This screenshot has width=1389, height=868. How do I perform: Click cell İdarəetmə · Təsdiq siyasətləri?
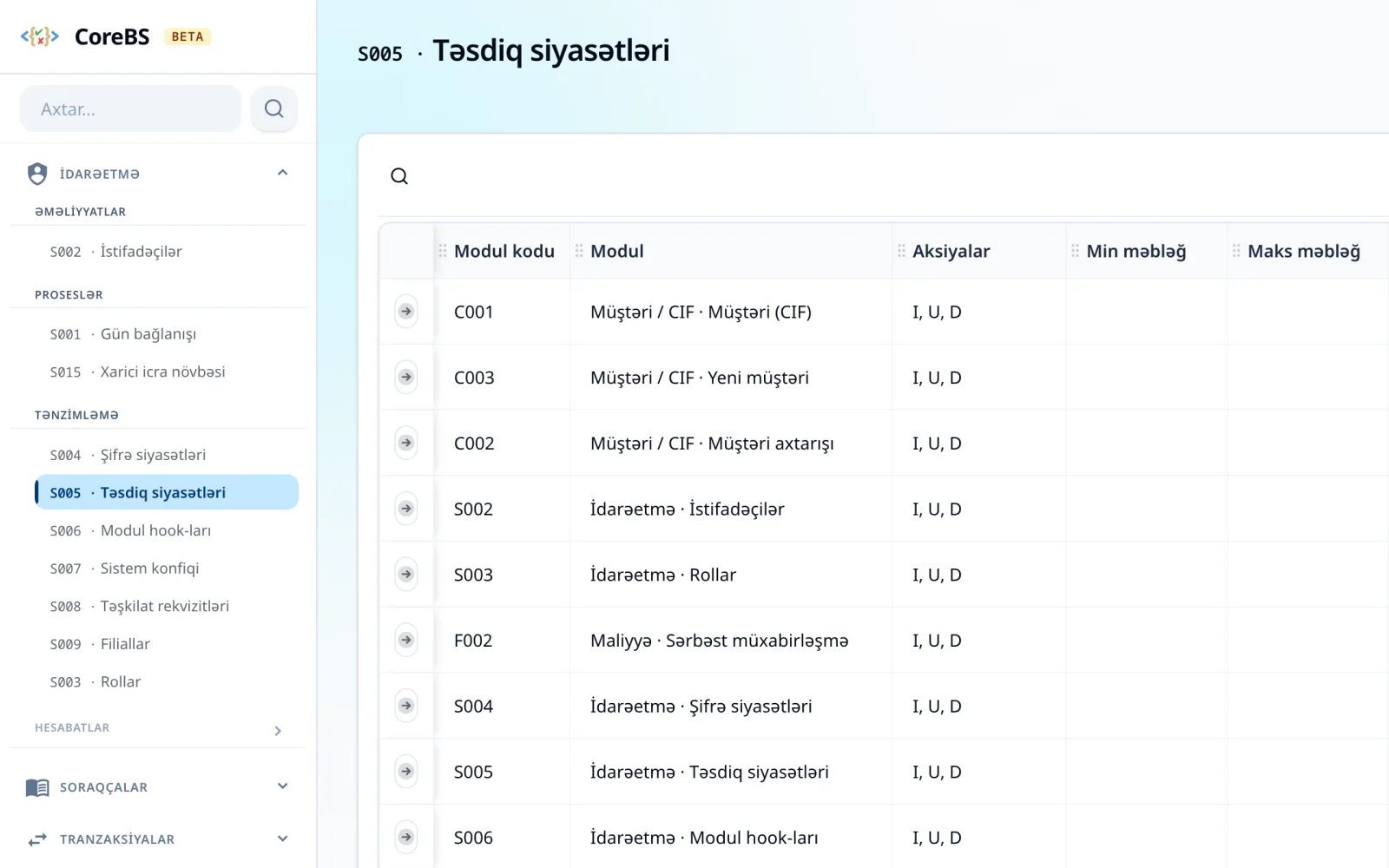709,772
